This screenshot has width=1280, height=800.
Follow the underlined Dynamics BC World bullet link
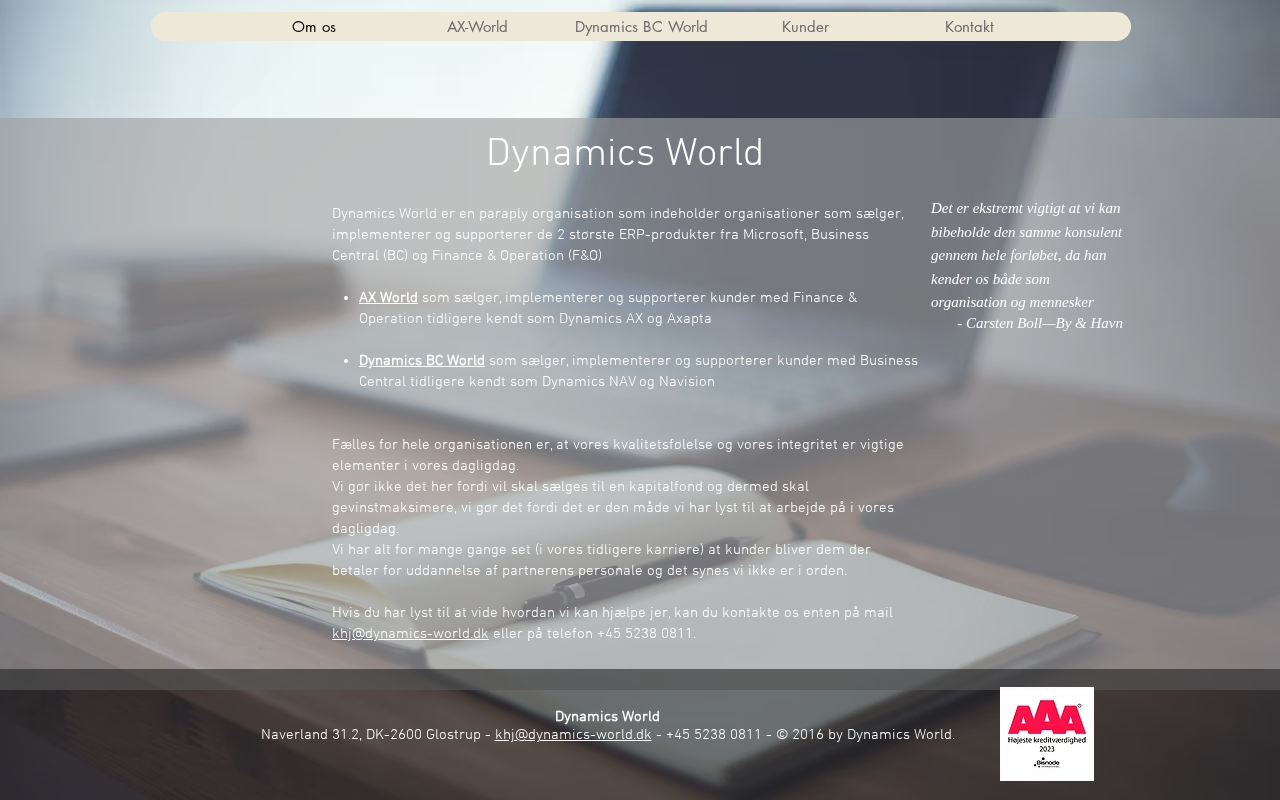point(421,361)
